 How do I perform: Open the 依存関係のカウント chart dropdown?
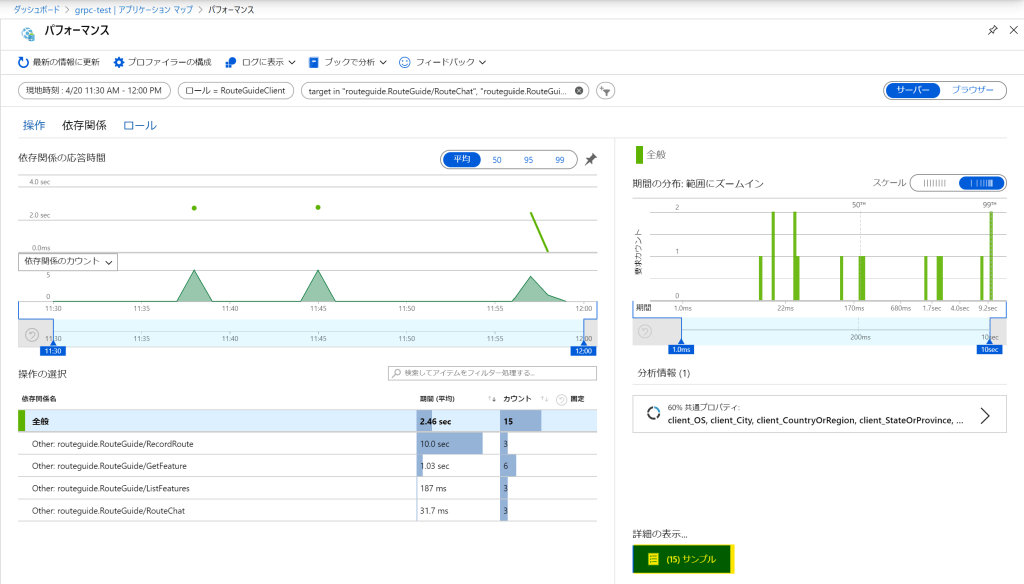pyautogui.click(x=68, y=261)
